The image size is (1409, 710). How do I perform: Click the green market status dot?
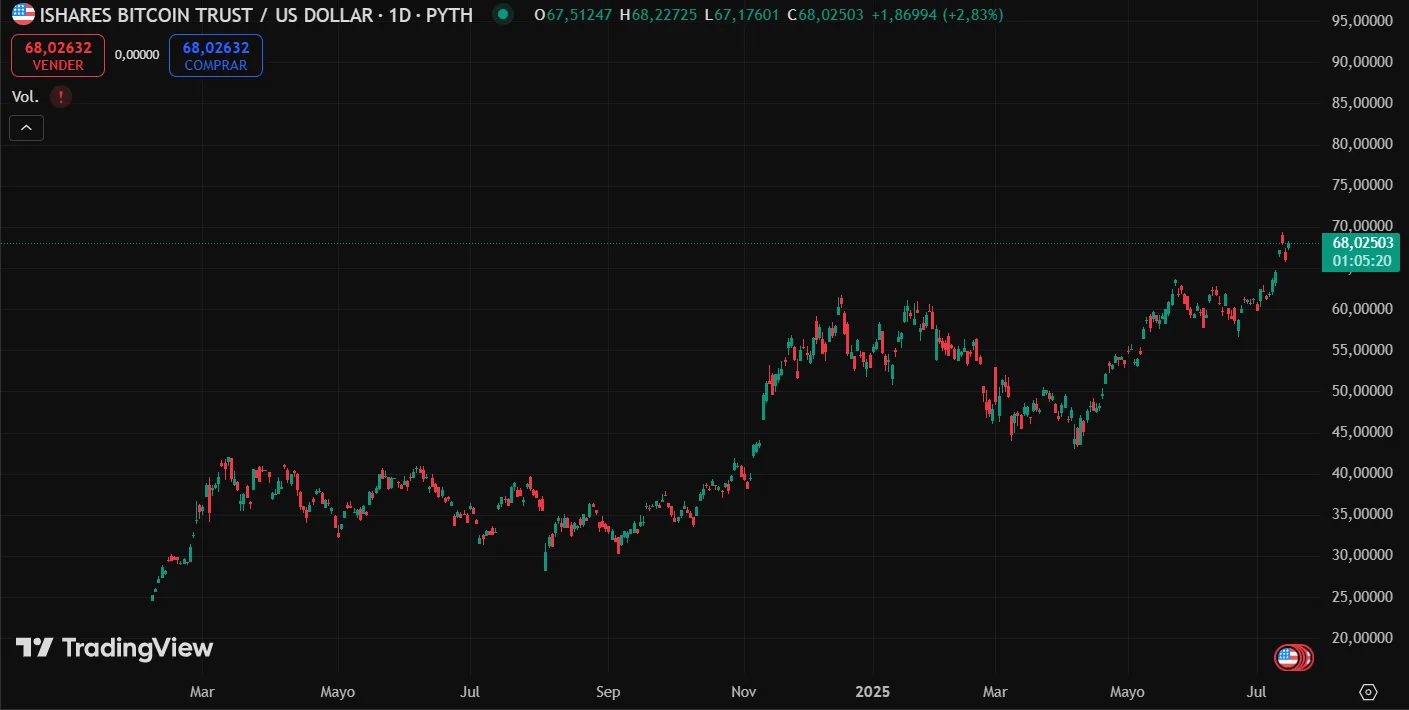502,15
